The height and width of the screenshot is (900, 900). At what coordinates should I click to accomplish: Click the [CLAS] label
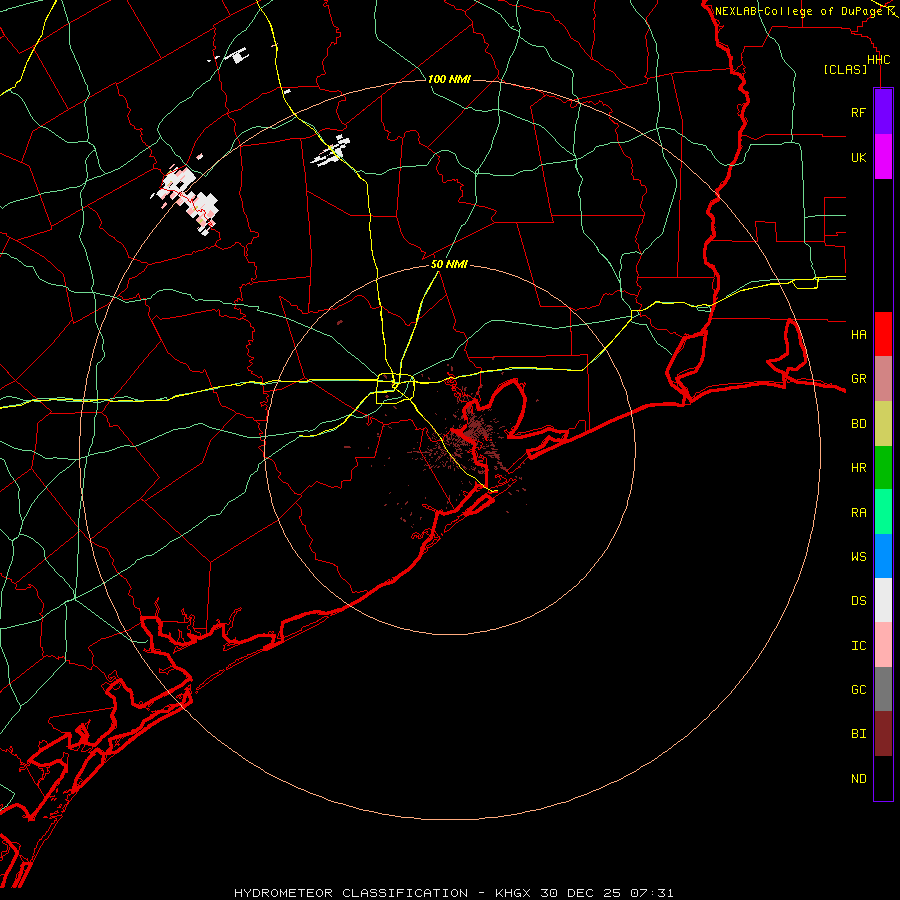click(x=845, y=69)
